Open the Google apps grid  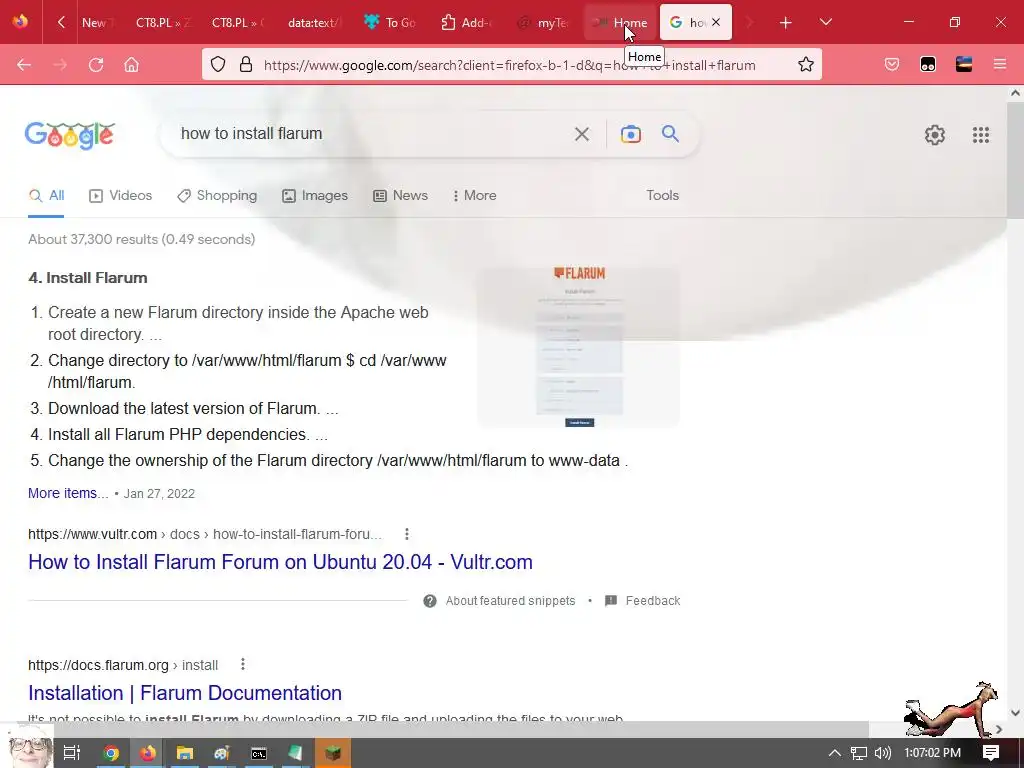coord(981,135)
